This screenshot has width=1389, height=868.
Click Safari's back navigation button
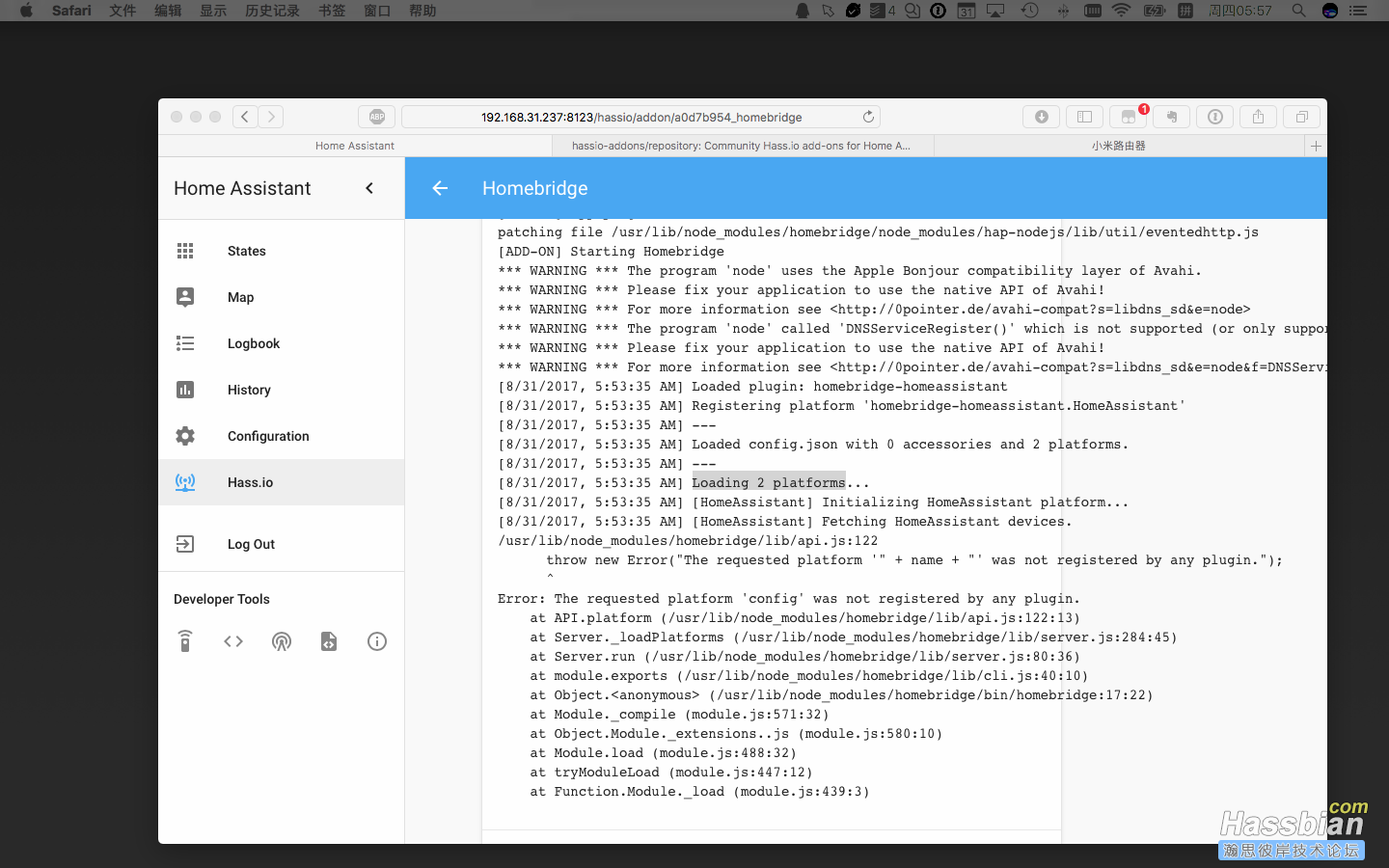coord(245,117)
